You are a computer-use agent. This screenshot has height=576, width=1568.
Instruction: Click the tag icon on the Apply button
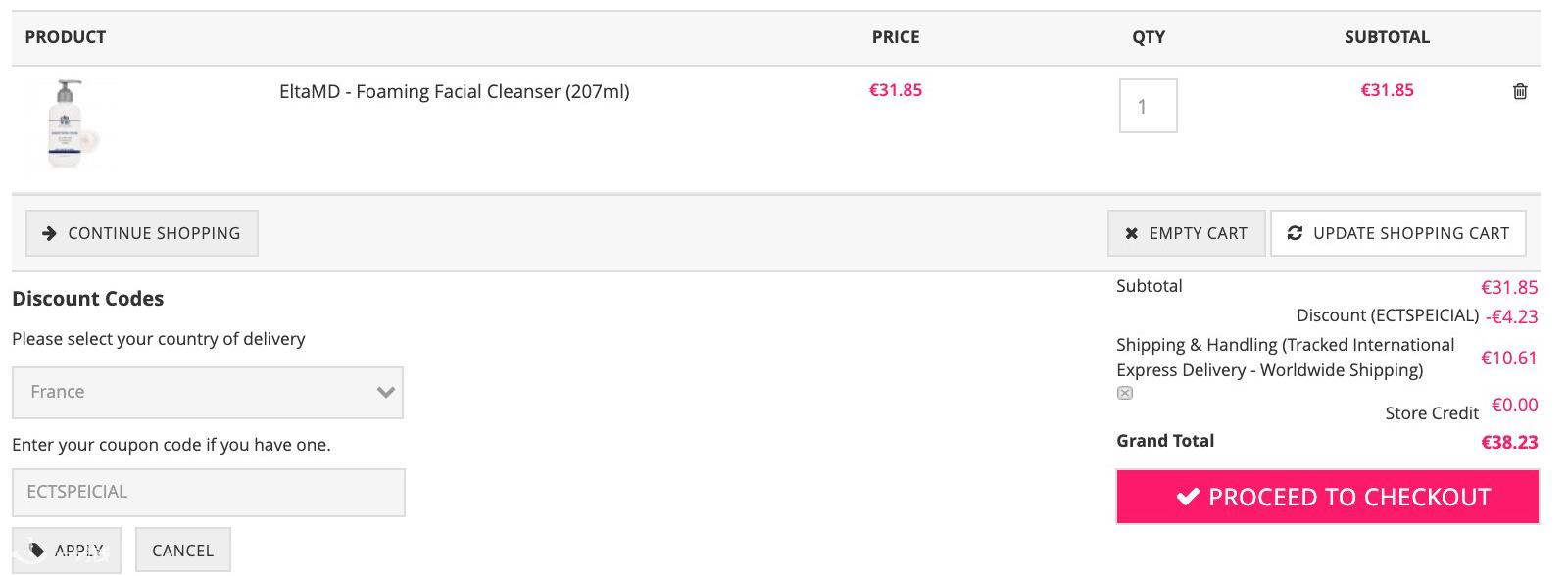tap(37, 550)
